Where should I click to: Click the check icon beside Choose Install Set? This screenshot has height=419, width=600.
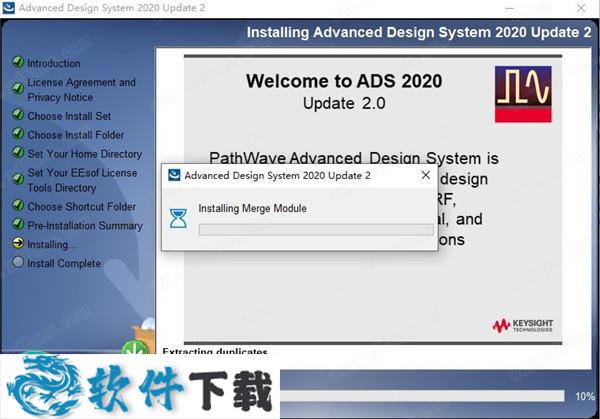coord(18,114)
